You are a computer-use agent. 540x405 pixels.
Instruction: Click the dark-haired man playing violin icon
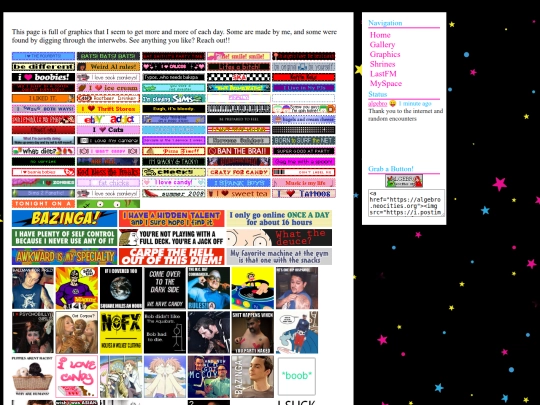(x=209, y=332)
